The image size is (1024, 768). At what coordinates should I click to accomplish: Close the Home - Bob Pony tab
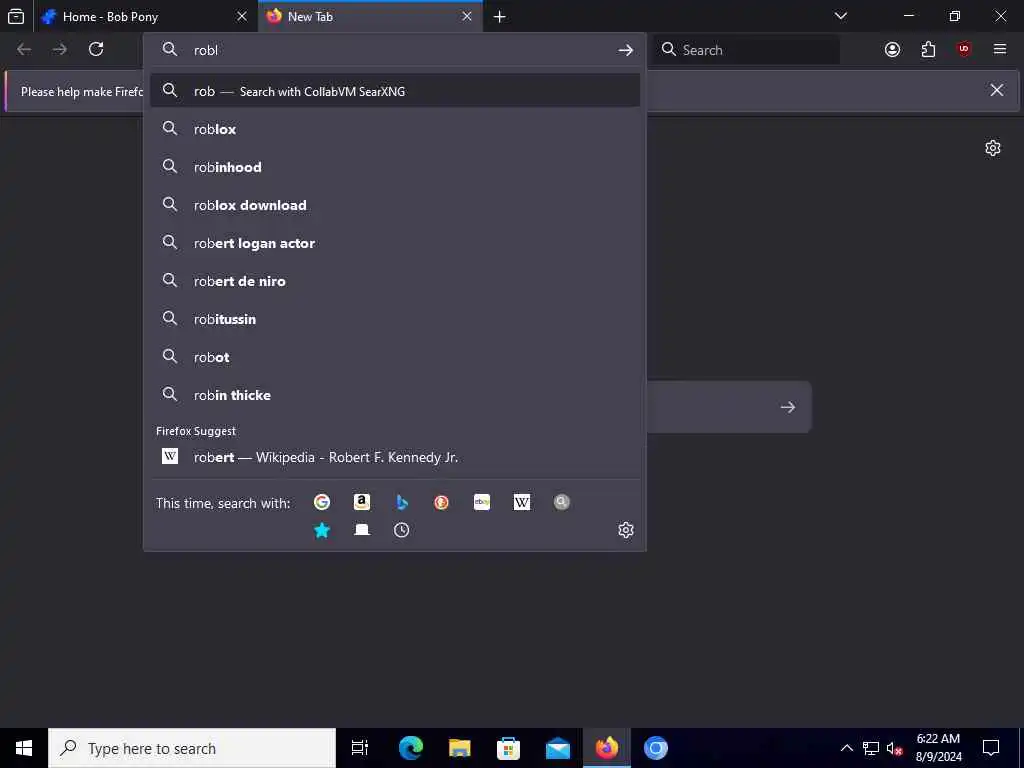pos(242,16)
